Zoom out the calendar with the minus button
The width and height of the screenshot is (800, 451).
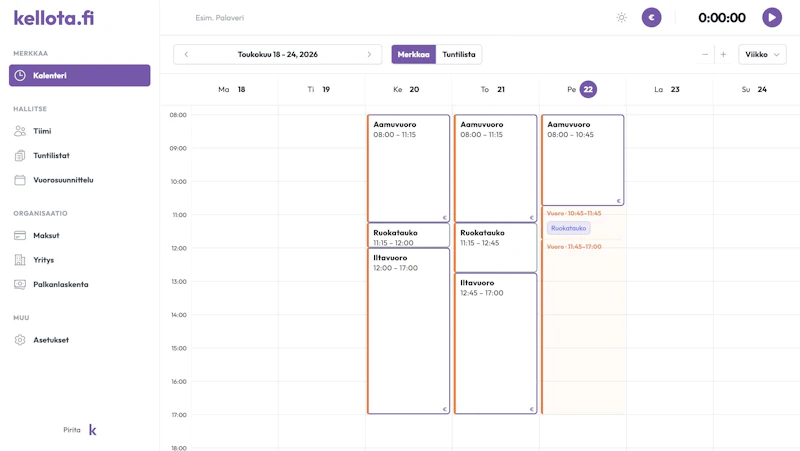[x=705, y=55]
